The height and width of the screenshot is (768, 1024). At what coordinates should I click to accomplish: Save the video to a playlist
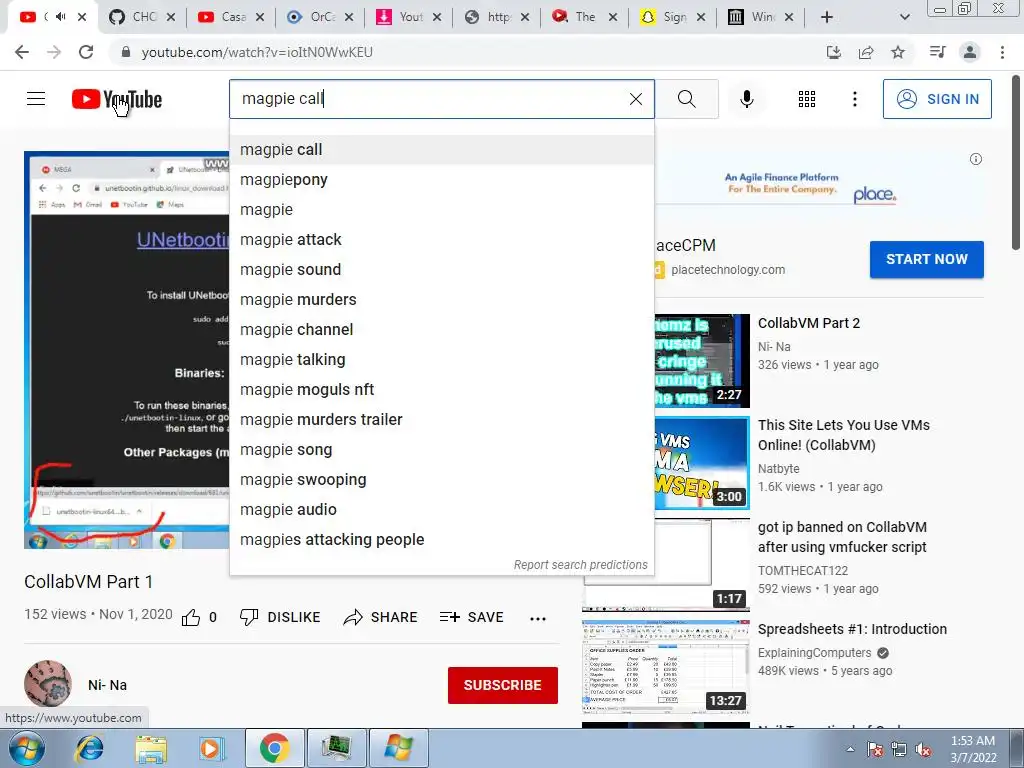471,617
